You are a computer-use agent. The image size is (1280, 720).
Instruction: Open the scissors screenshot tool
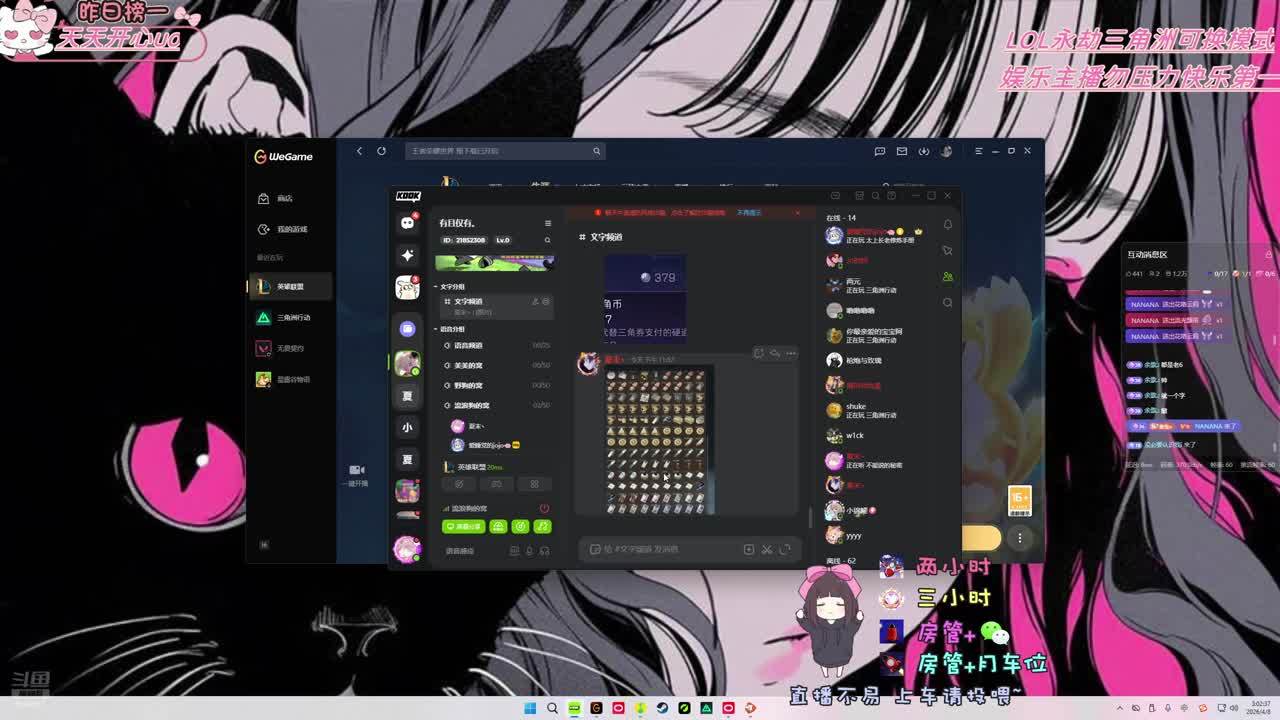[x=767, y=549]
